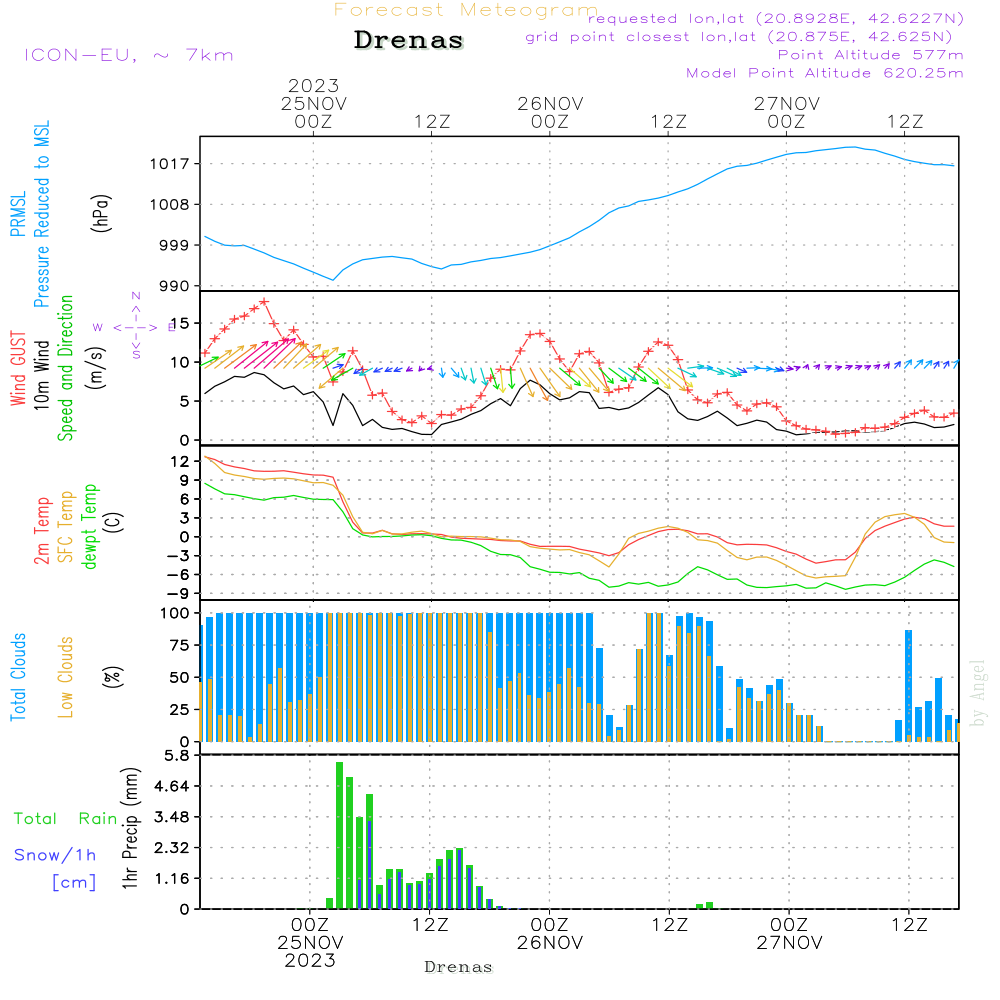Click the "(C)" temperature unit label
1000x1000 pixels.
pos(112,523)
